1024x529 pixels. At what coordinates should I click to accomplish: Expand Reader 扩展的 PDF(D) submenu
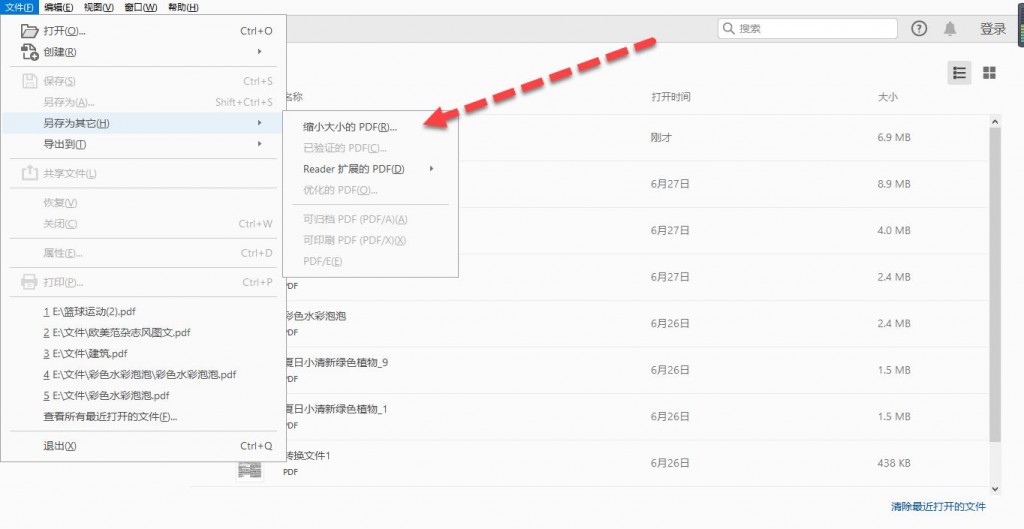(370, 169)
